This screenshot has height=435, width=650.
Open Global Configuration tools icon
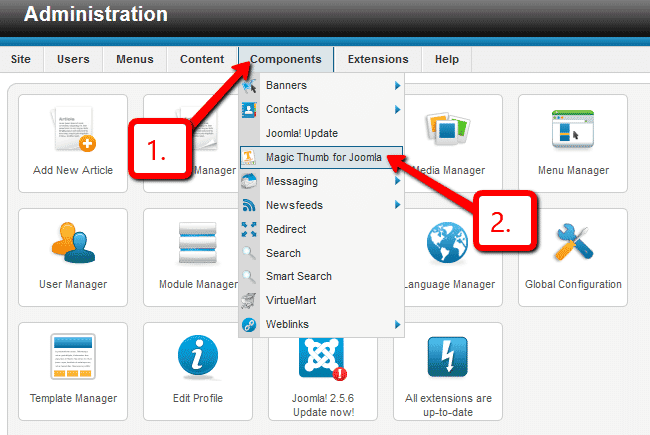pos(574,242)
